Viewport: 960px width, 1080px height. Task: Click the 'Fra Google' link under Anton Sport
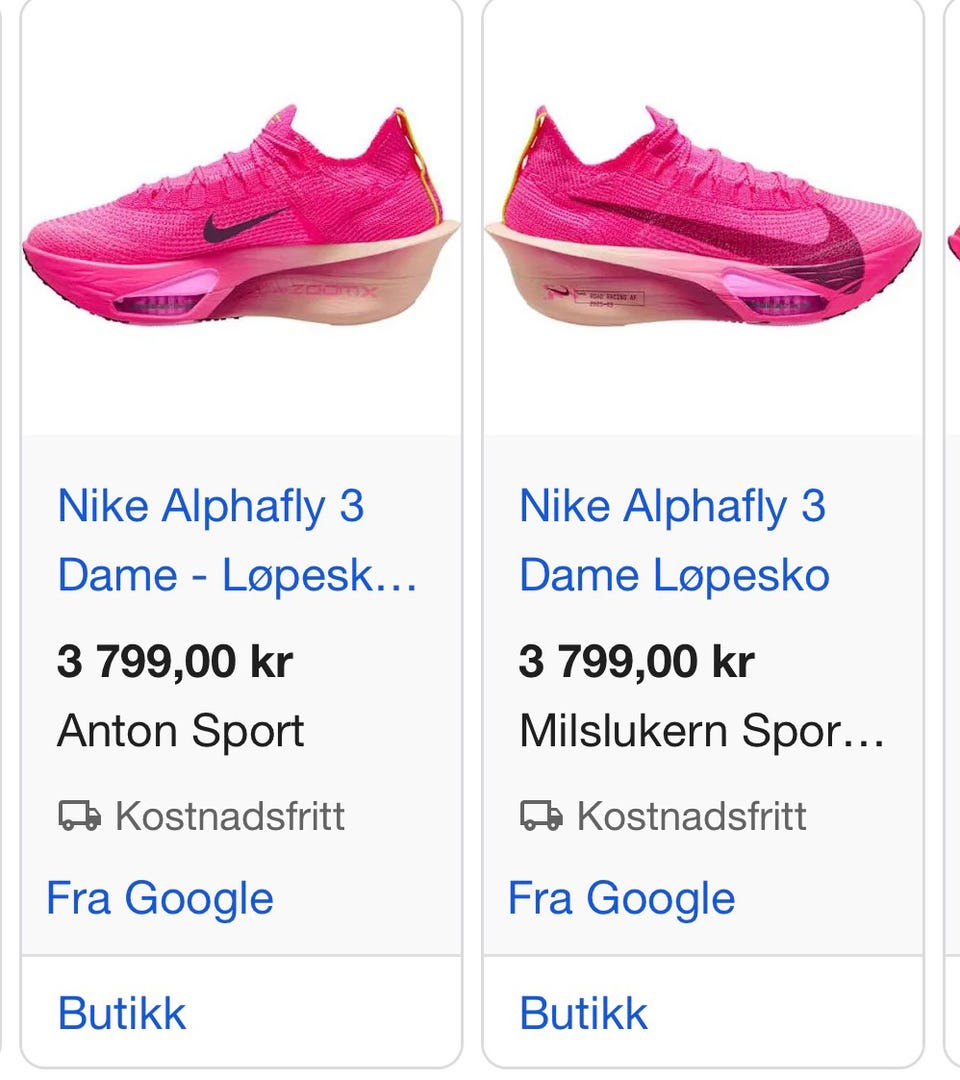tap(160, 899)
